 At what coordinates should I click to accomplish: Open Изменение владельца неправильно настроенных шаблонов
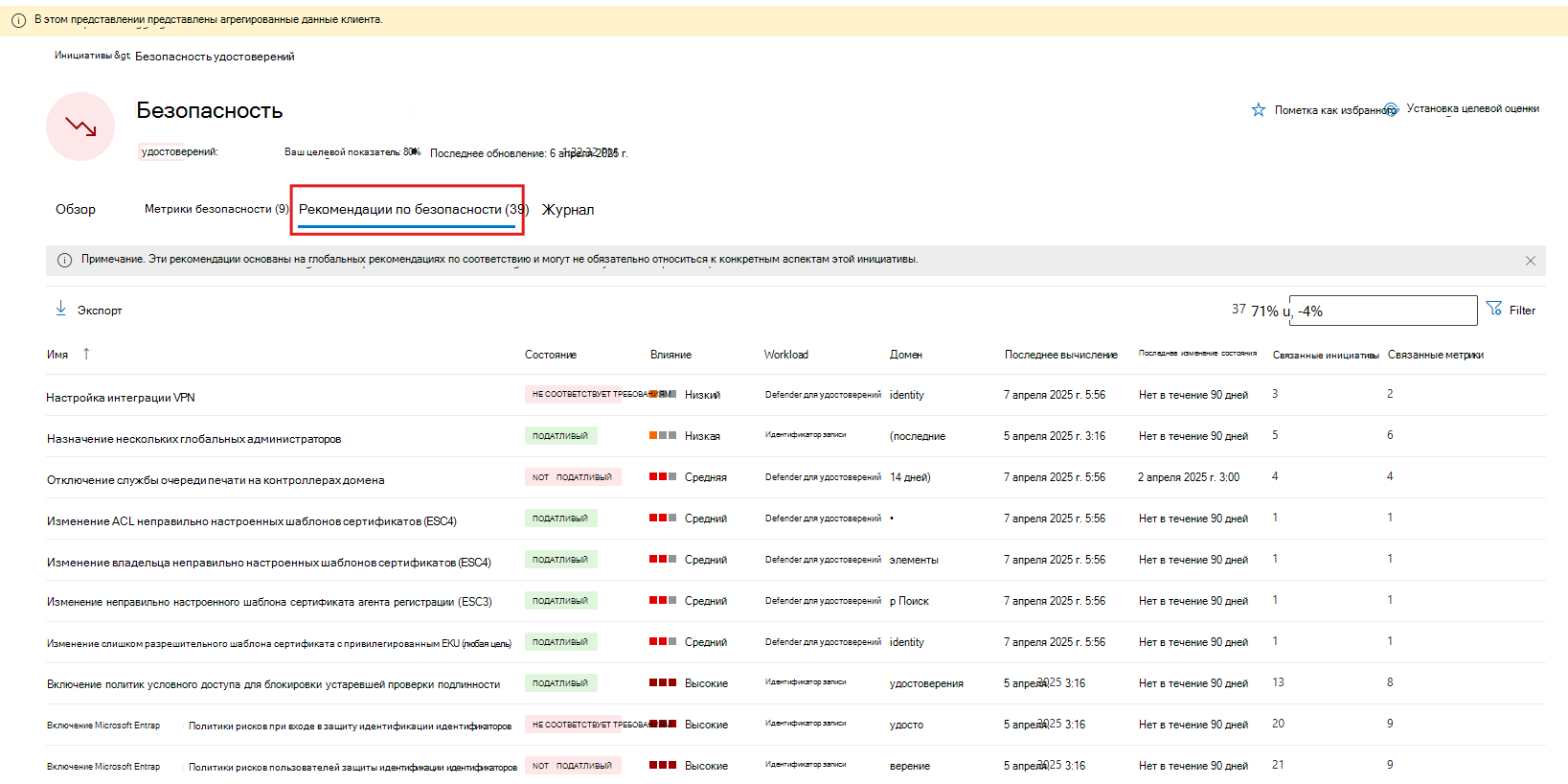269,563
